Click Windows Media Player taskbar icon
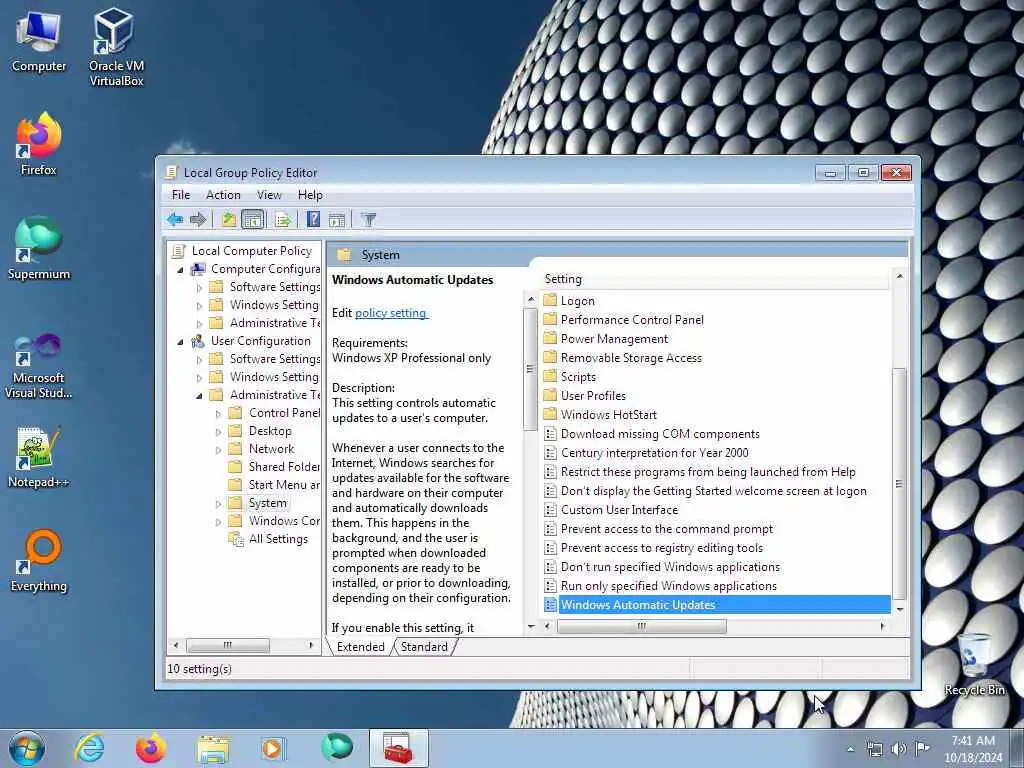This screenshot has width=1024, height=768. (x=274, y=748)
